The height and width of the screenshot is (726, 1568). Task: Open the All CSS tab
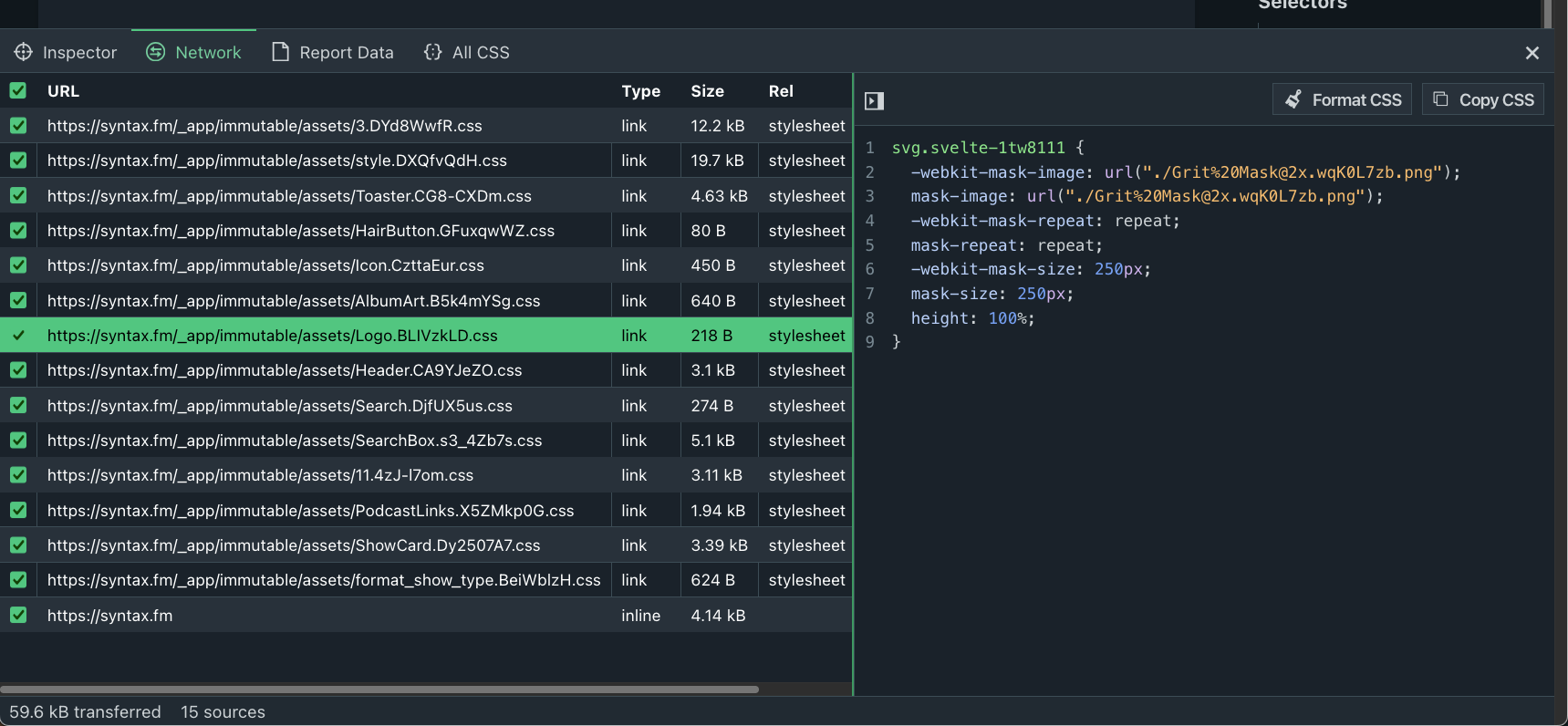(480, 53)
